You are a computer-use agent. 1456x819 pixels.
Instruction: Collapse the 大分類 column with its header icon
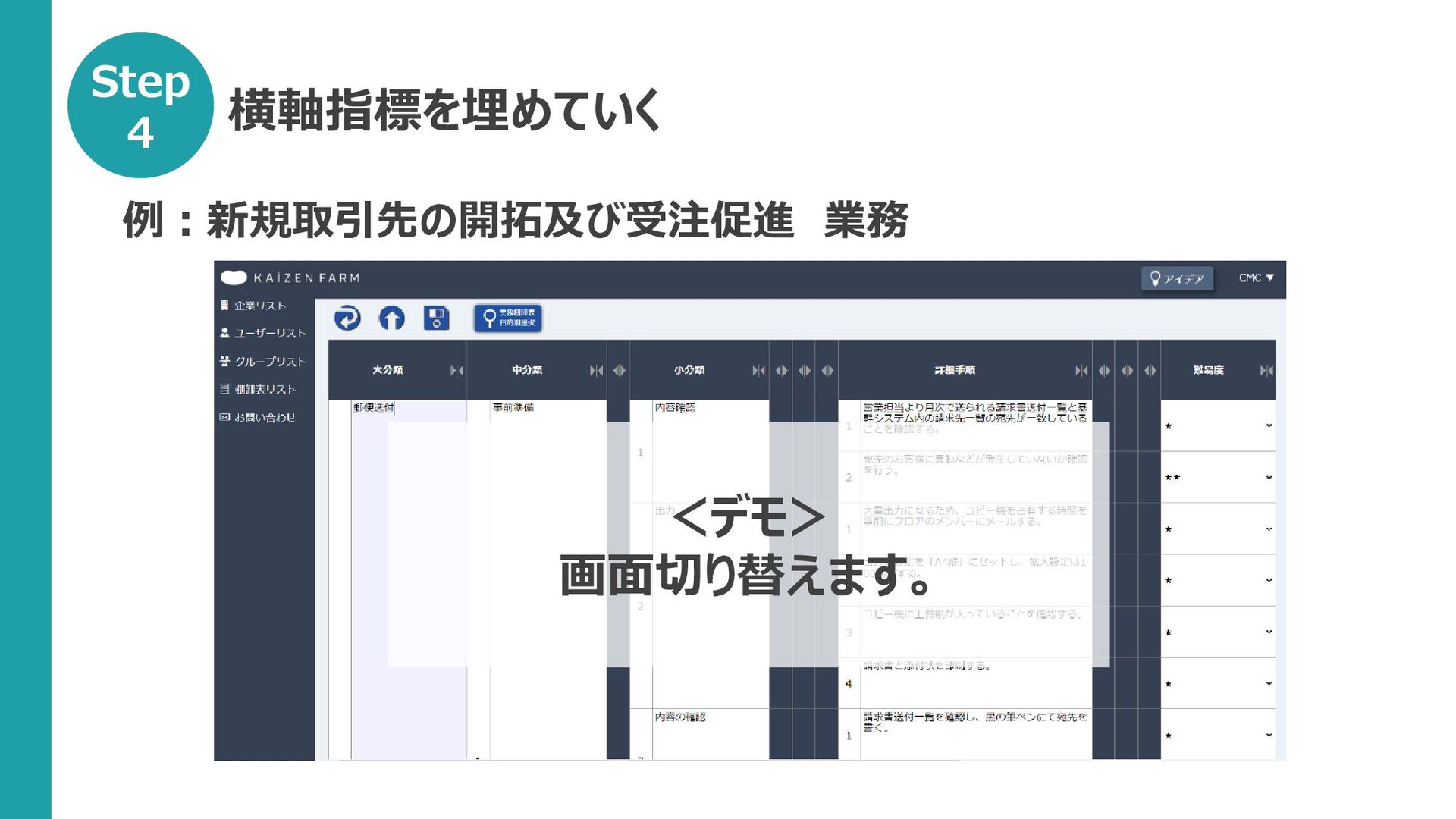[457, 370]
